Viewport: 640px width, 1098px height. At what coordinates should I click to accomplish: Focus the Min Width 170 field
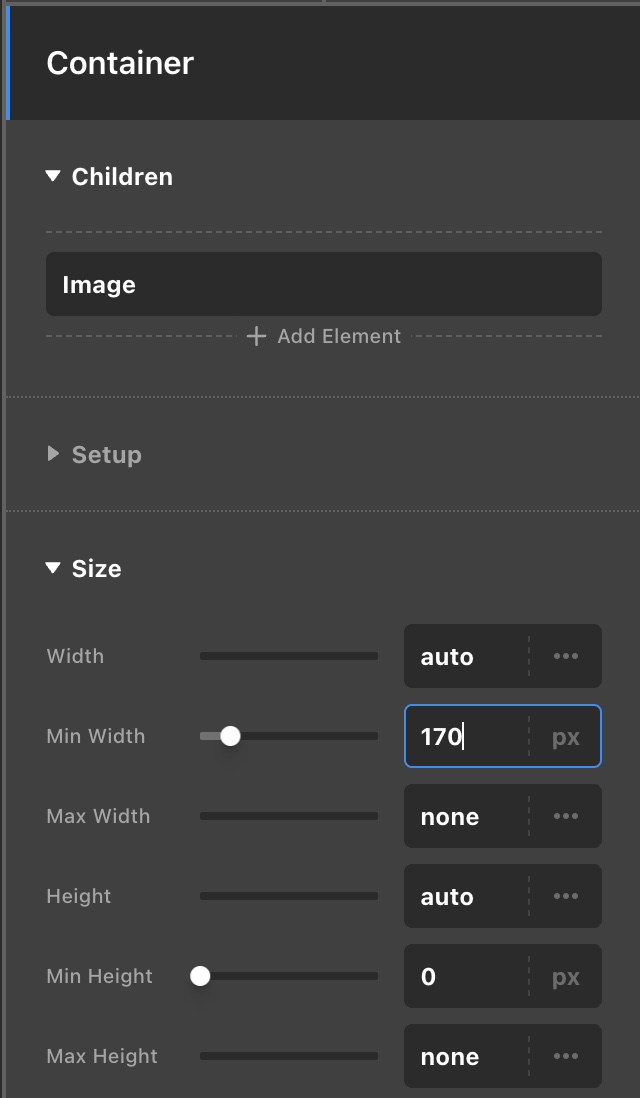[x=465, y=737]
